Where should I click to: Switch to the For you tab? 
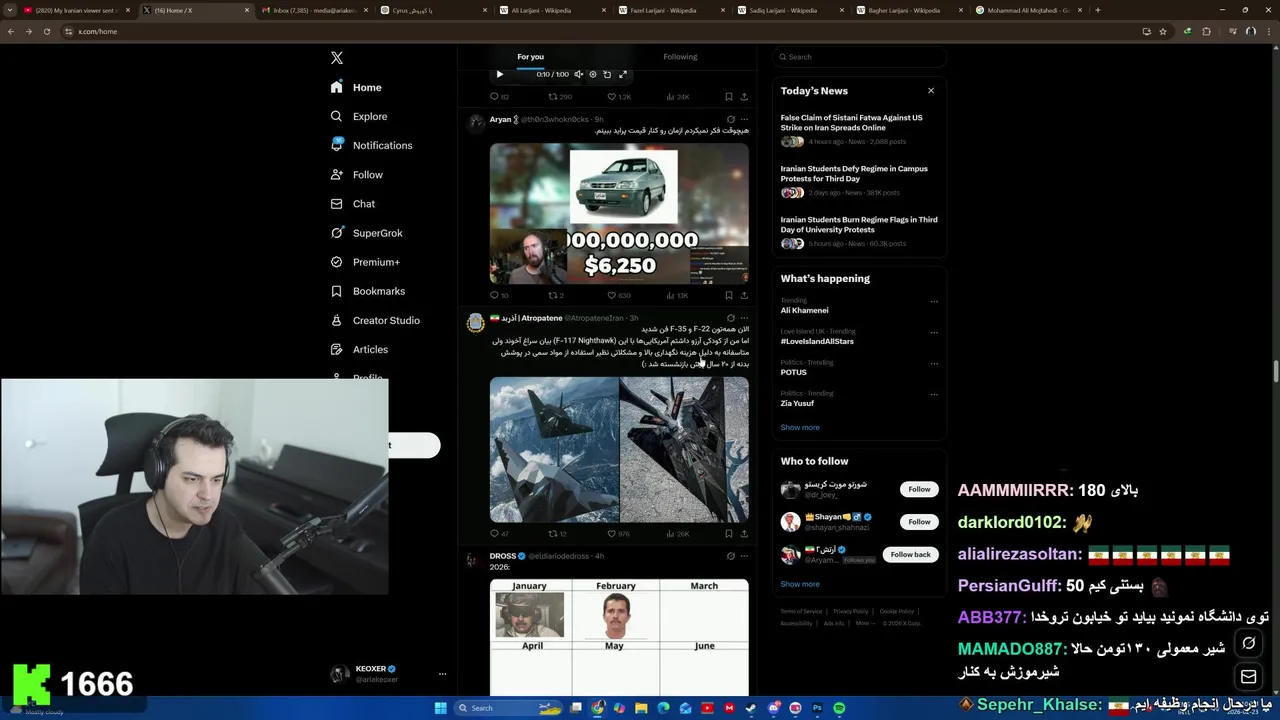(530, 57)
